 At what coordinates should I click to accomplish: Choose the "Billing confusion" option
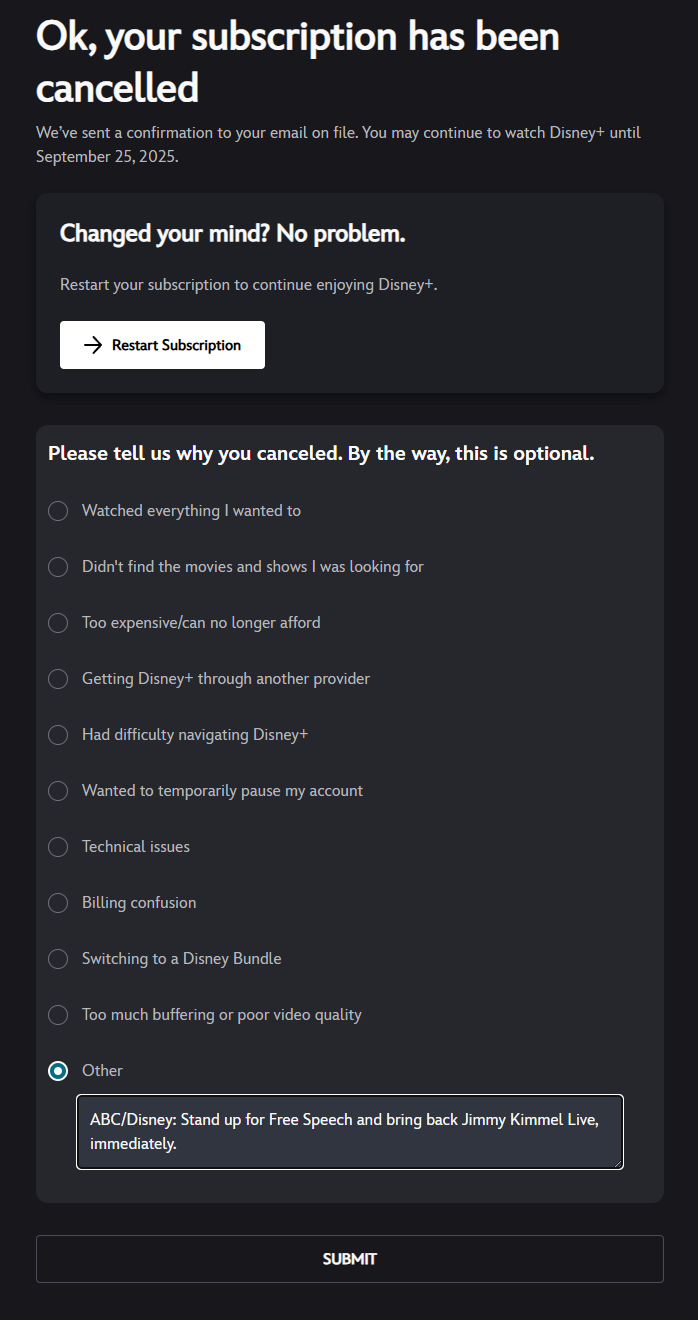coord(59,903)
